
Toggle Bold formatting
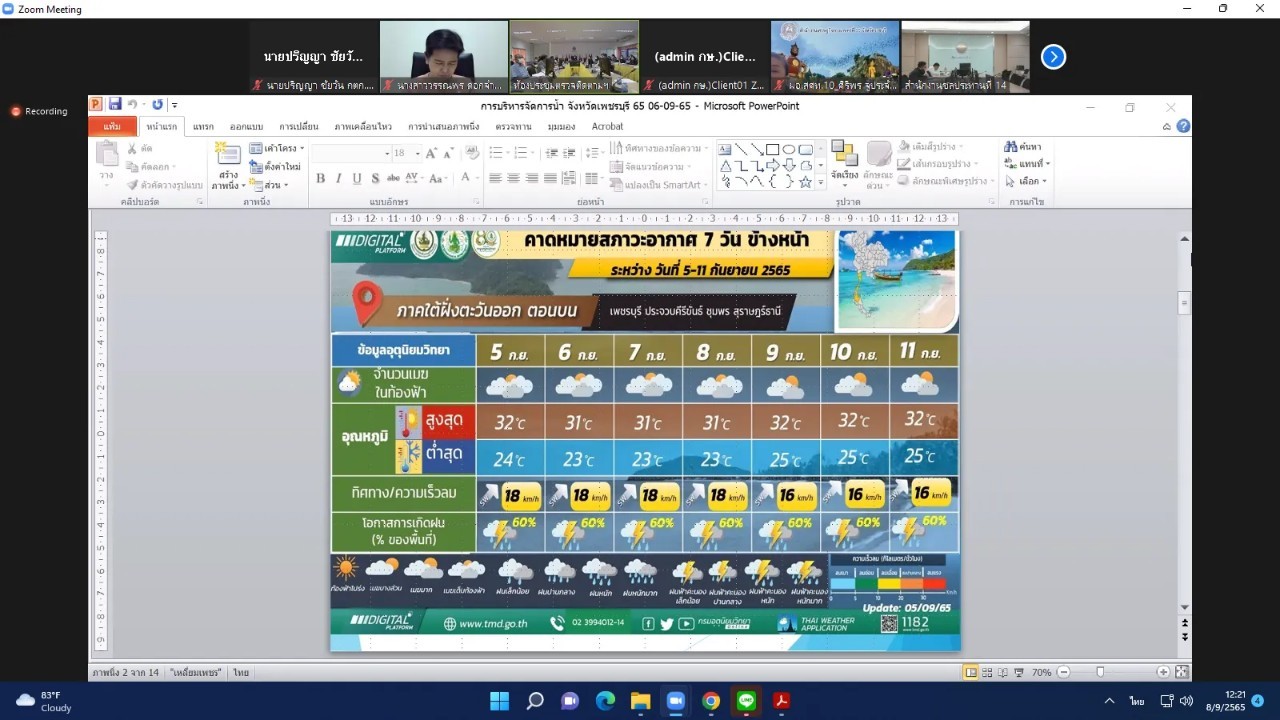(x=321, y=178)
